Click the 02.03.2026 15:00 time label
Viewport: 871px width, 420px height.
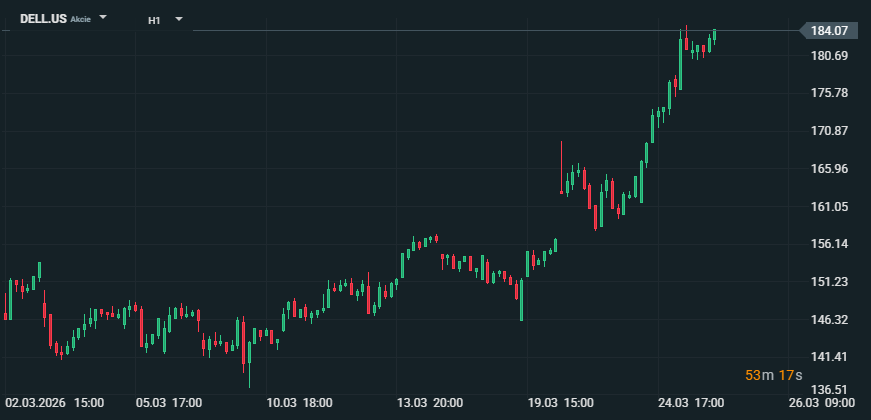55,403
